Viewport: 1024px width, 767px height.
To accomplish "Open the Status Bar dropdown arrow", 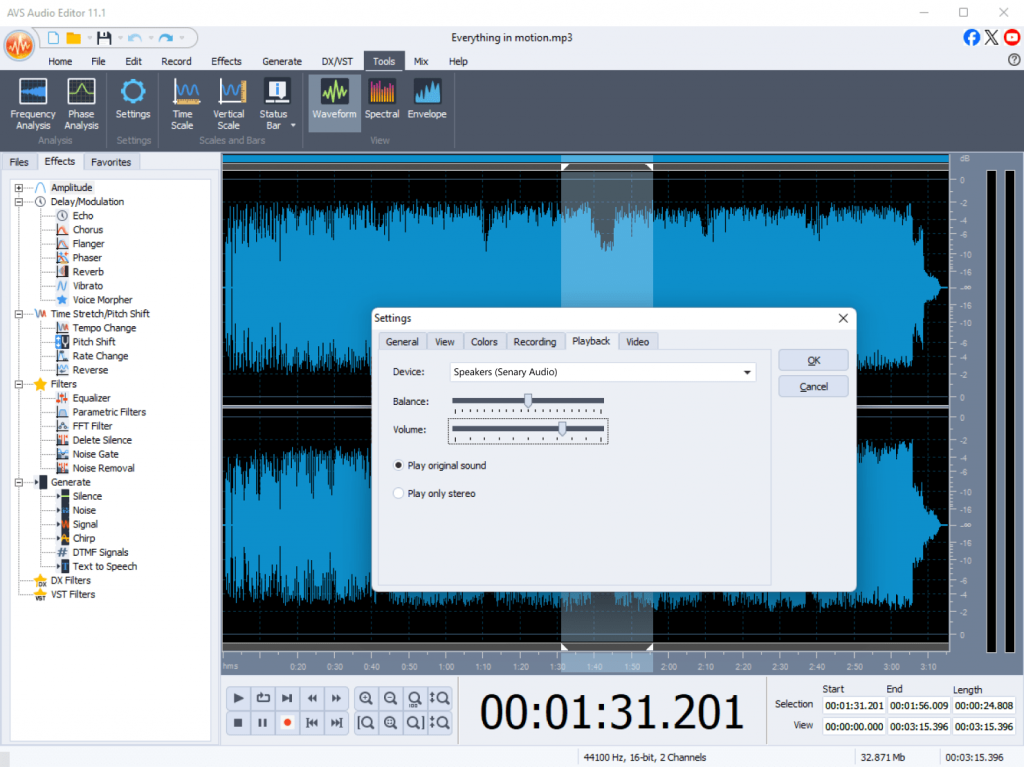I will tap(293, 126).
